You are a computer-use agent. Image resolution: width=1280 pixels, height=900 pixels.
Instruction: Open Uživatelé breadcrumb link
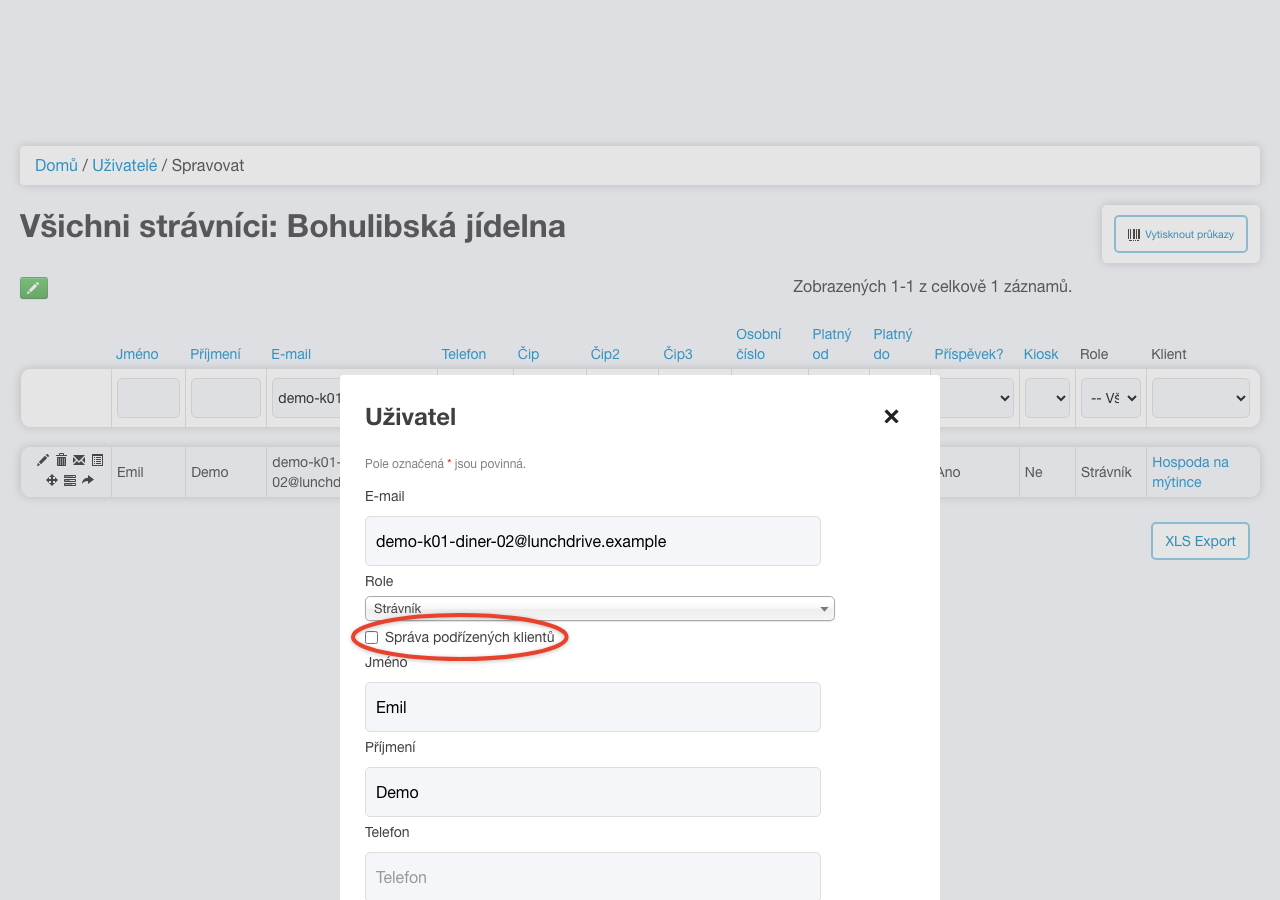tap(125, 165)
